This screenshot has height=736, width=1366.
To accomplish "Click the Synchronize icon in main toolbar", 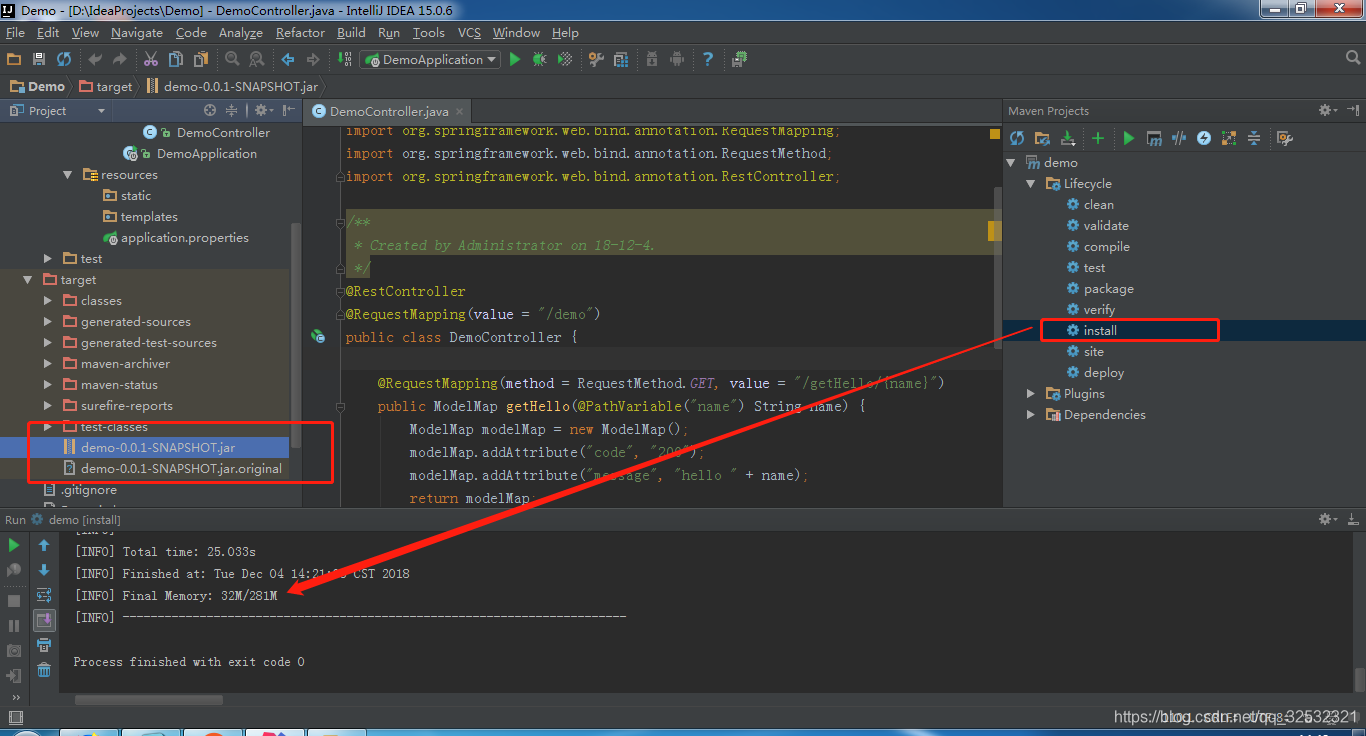I will (x=64, y=59).
